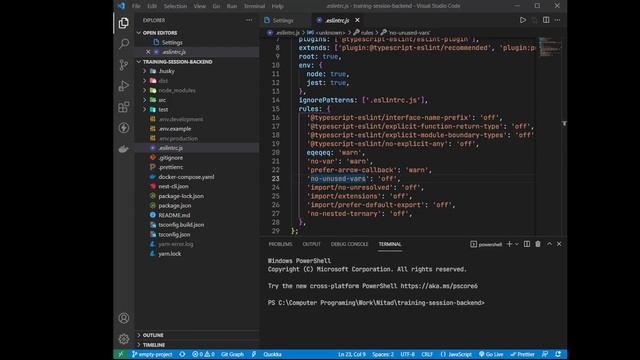
Task: Expand the Outline section
Action: (139, 335)
